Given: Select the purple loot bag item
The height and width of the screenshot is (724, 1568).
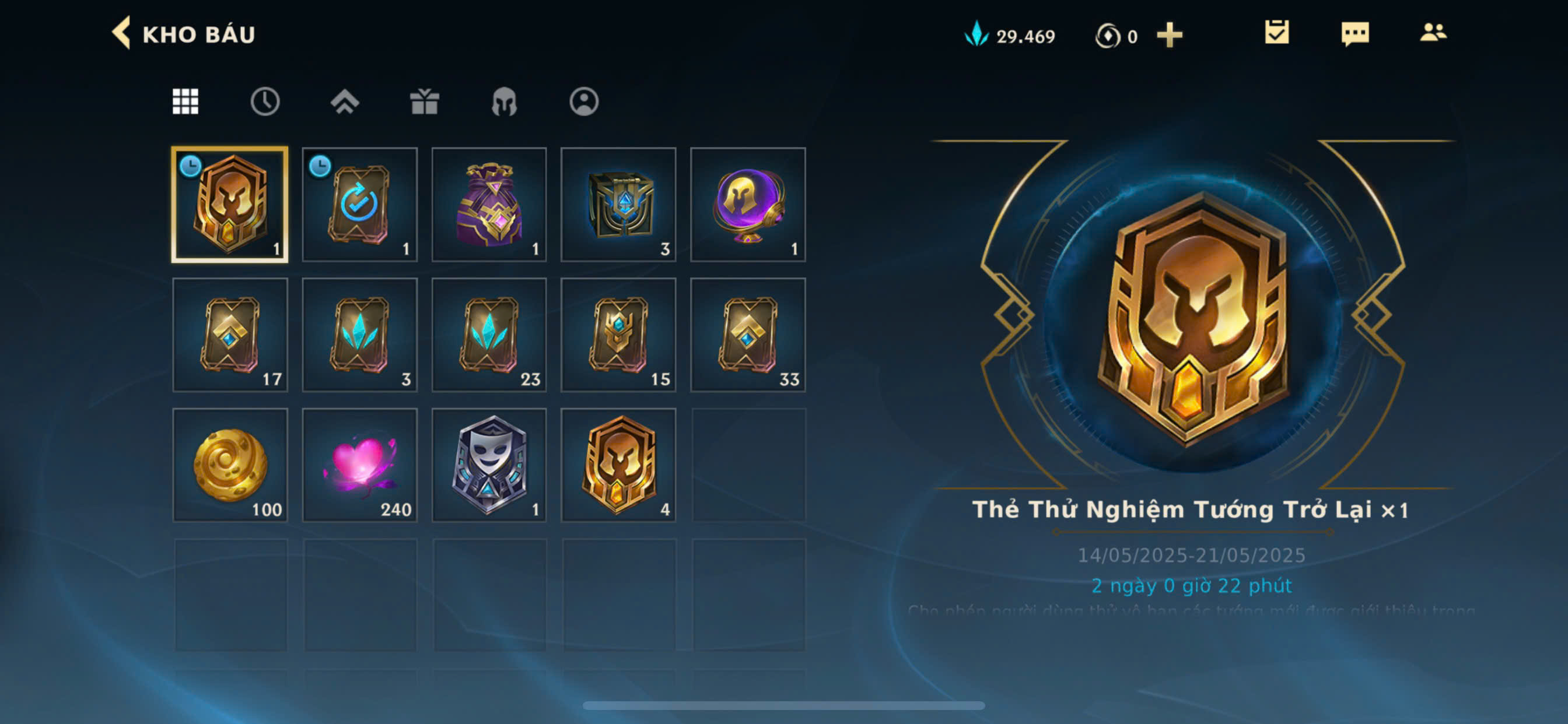Looking at the screenshot, I should point(489,205).
